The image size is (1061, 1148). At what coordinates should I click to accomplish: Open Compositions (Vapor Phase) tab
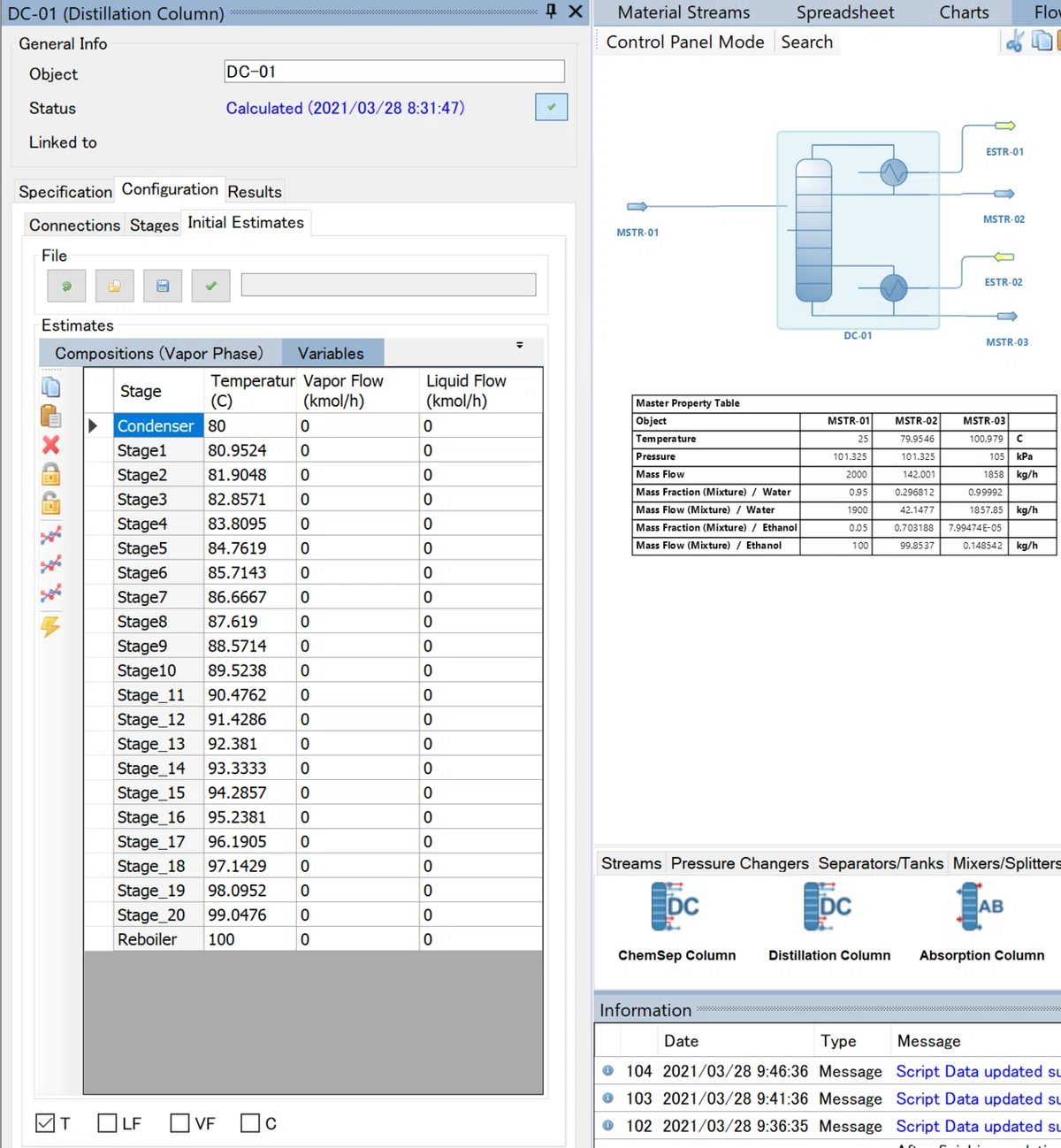click(x=159, y=353)
